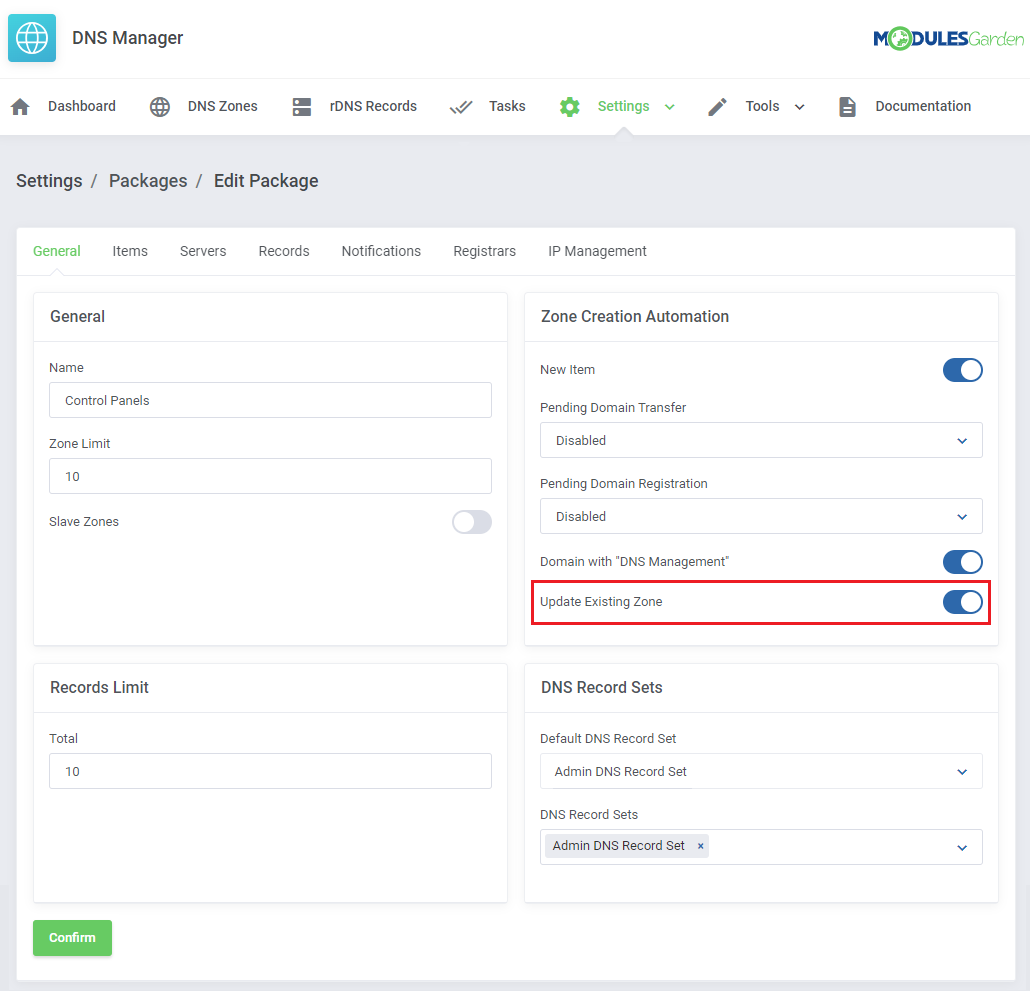Screen dimensions: 1030x991
Task: Remove Admin DNS Record Set tag with x
Action: [700, 846]
